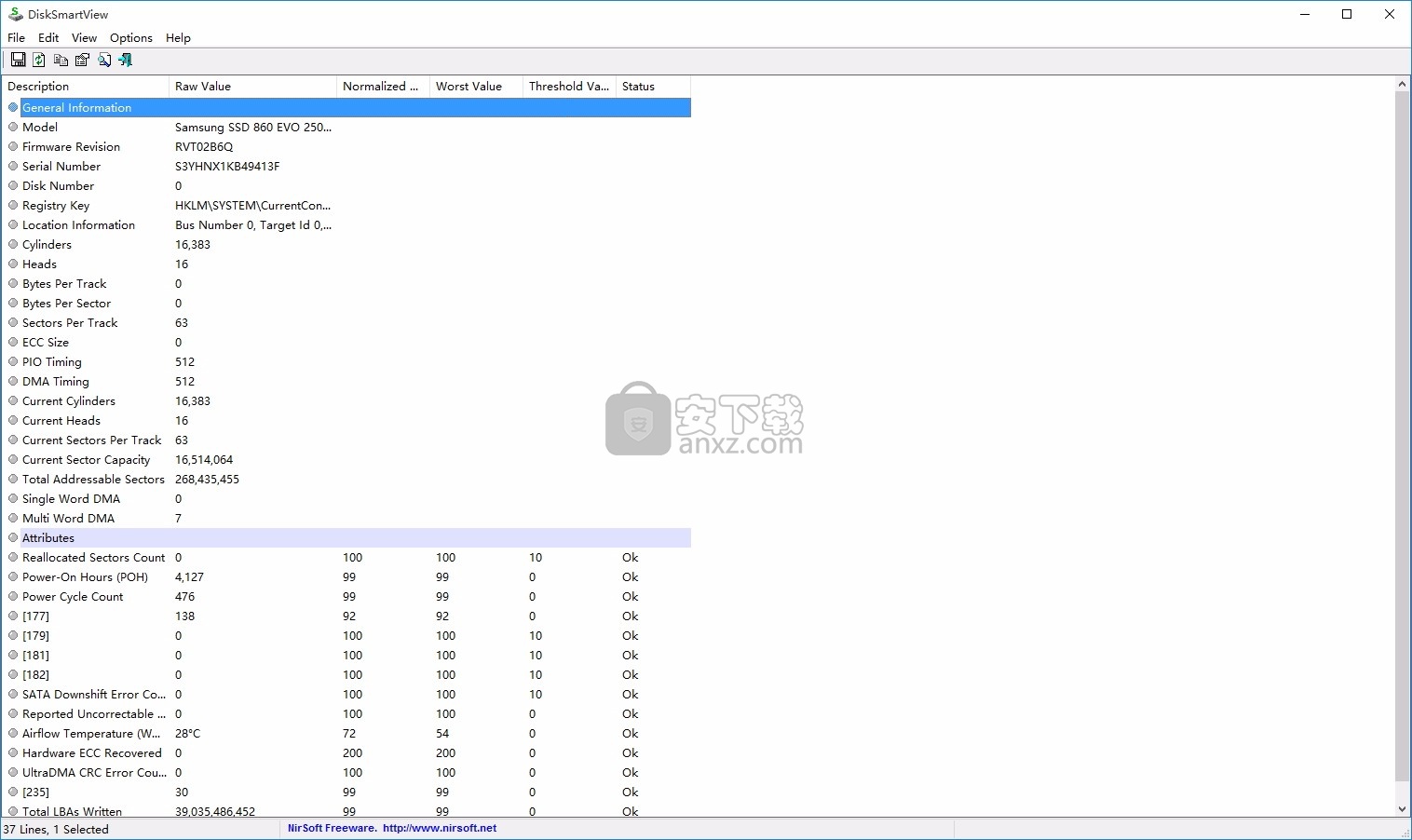Open the Properties toolbar icon
The width and height of the screenshot is (1412, 840).
(x=82, y=60)
